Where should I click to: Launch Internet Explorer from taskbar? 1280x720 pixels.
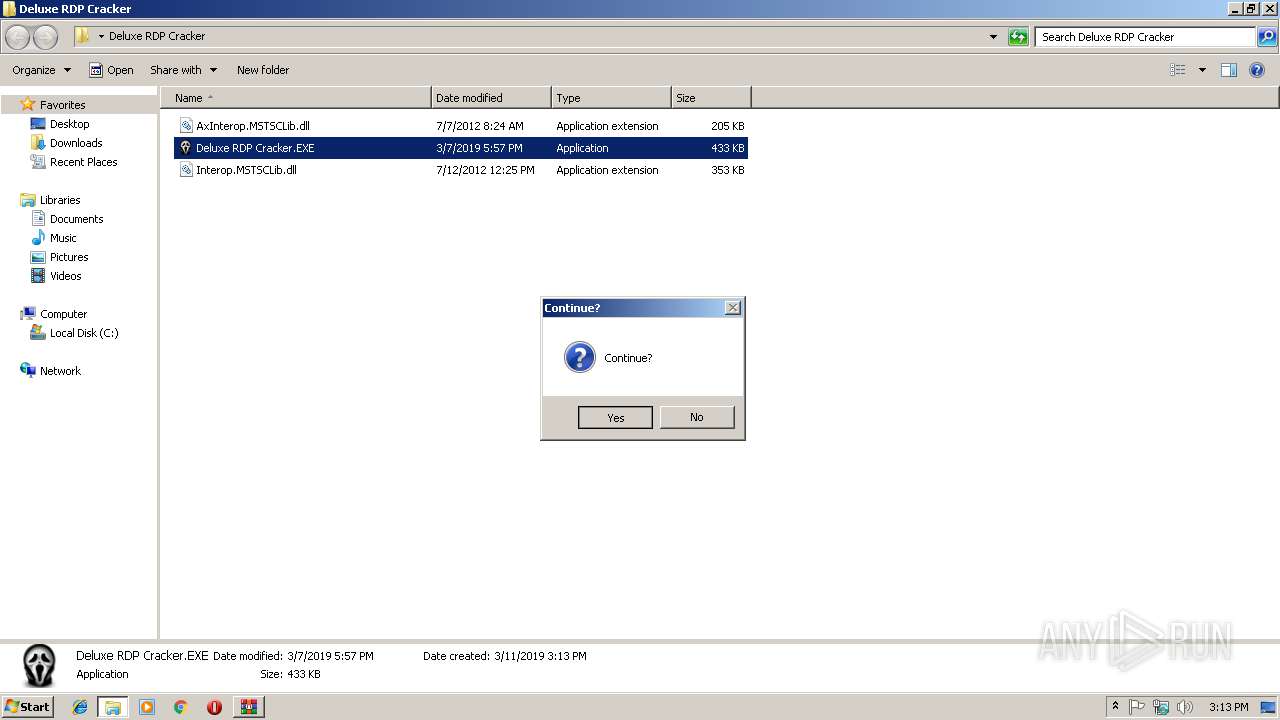click(x=80, y=707)
